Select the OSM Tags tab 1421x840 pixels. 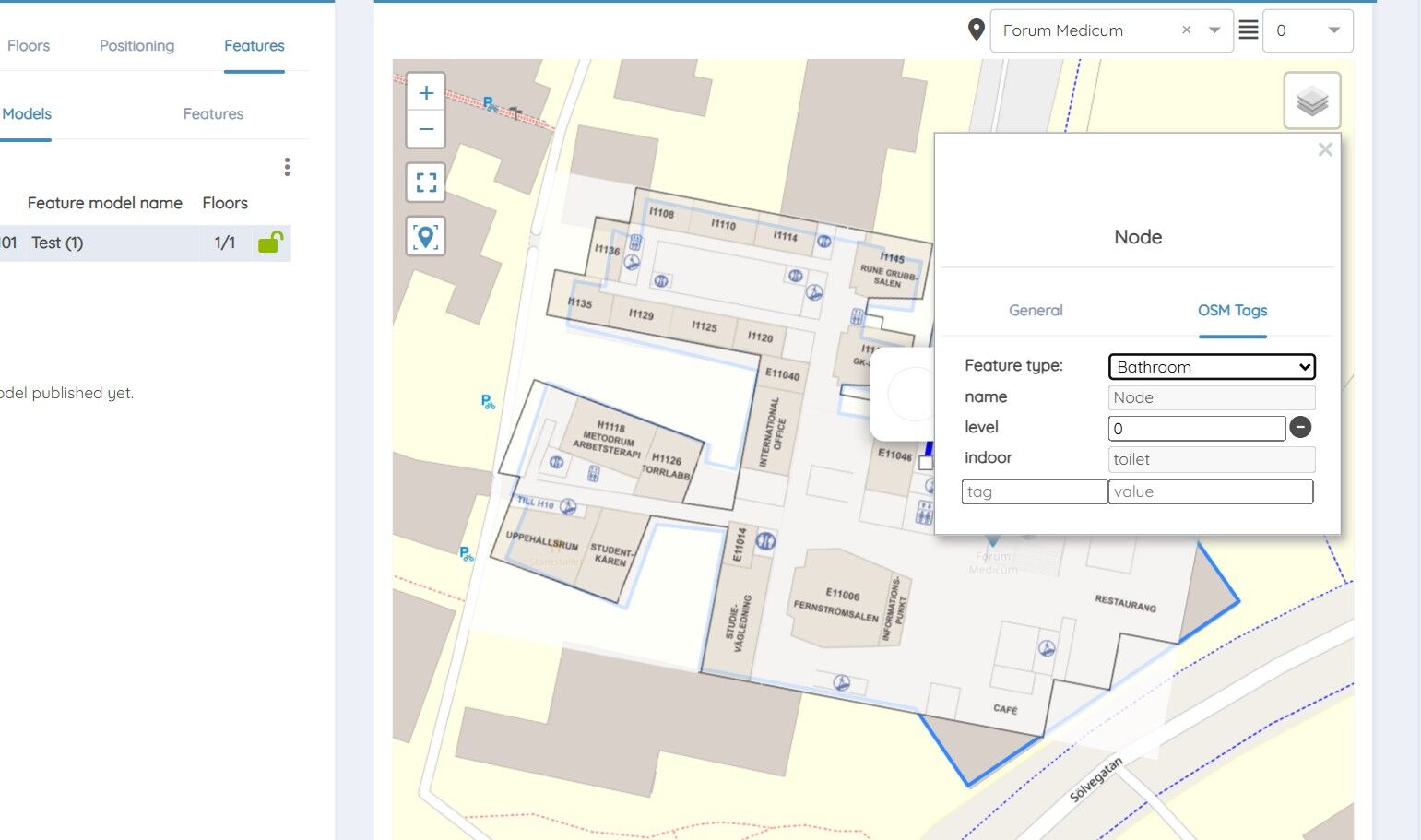pos(1232,311)
